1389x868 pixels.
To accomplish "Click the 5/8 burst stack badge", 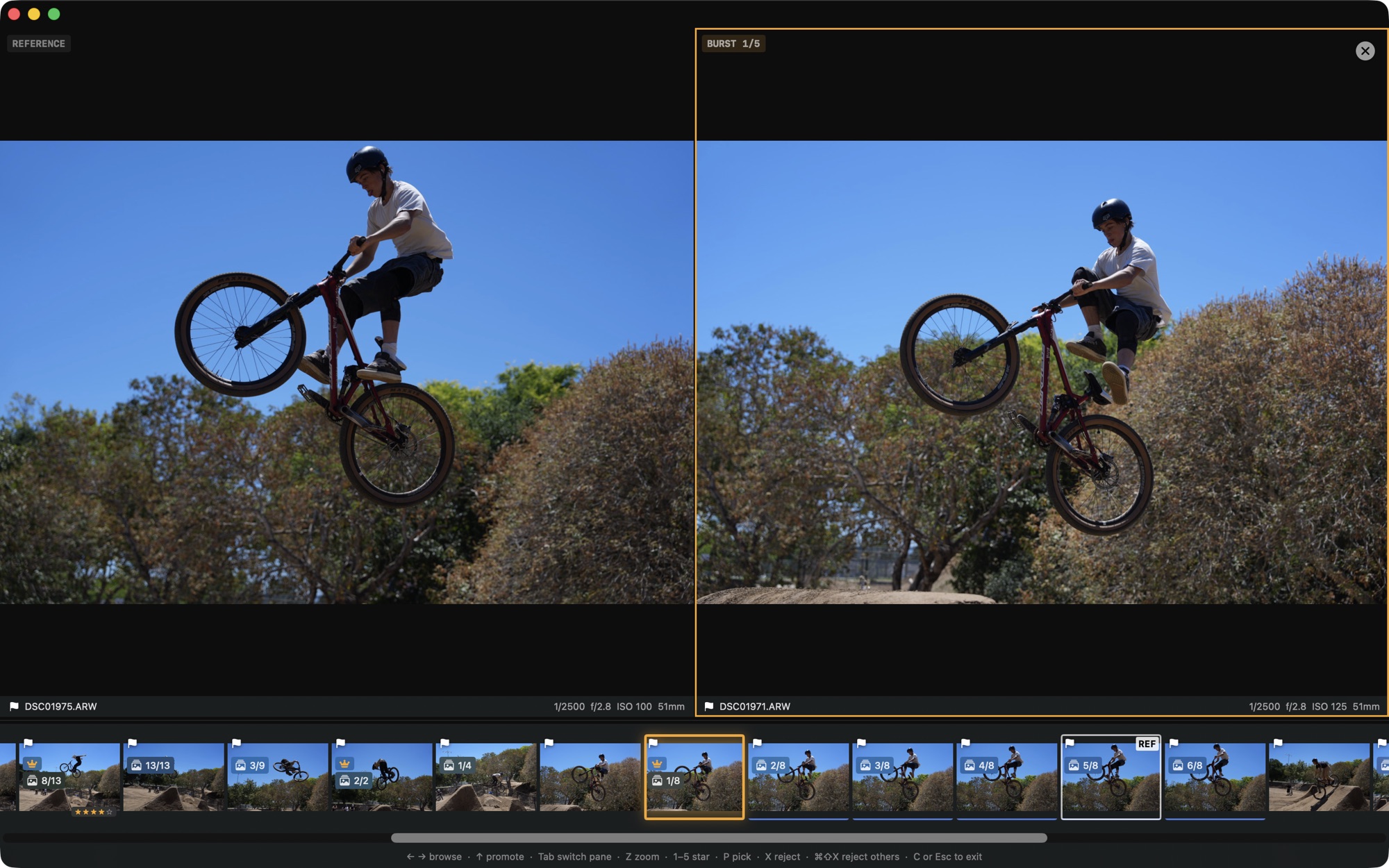I will coord(1083,765).
